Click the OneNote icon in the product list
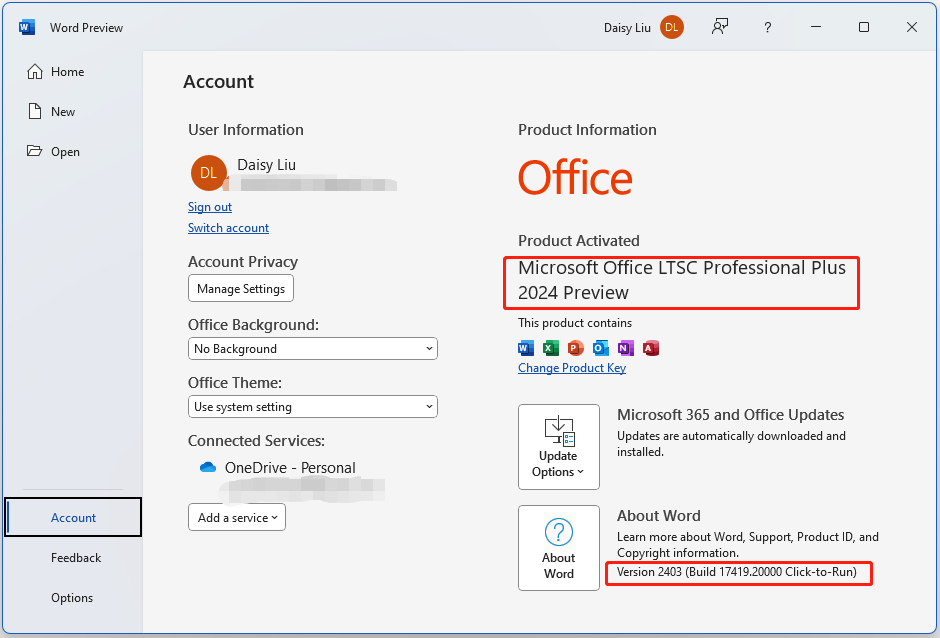 pos(627,347)
